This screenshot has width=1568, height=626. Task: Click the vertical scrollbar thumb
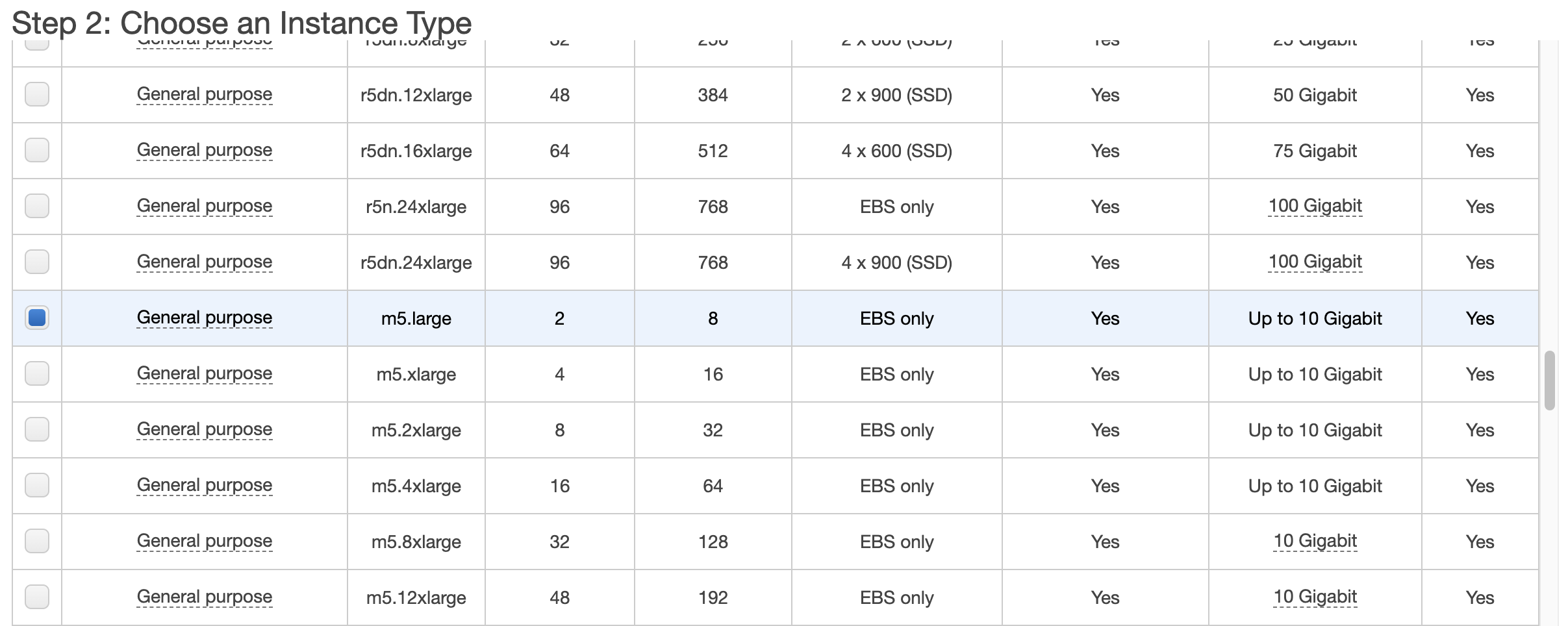tap(1550, 381)
